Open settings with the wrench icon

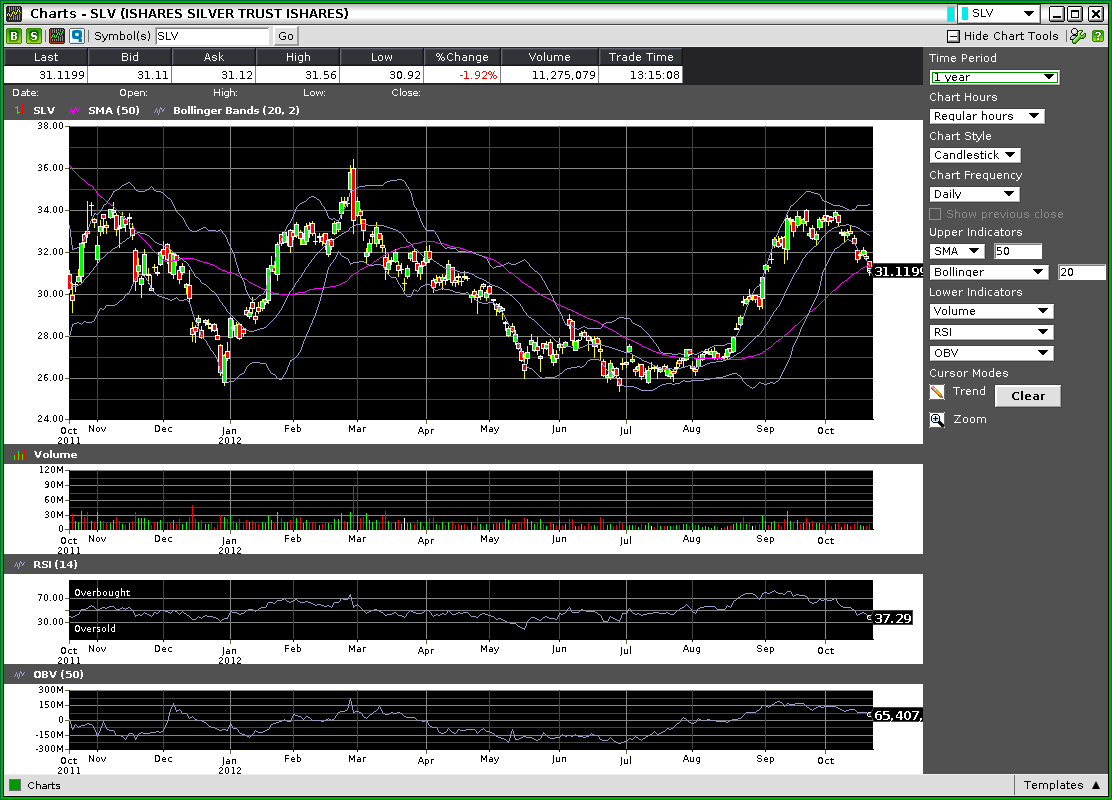point(1077,36)
